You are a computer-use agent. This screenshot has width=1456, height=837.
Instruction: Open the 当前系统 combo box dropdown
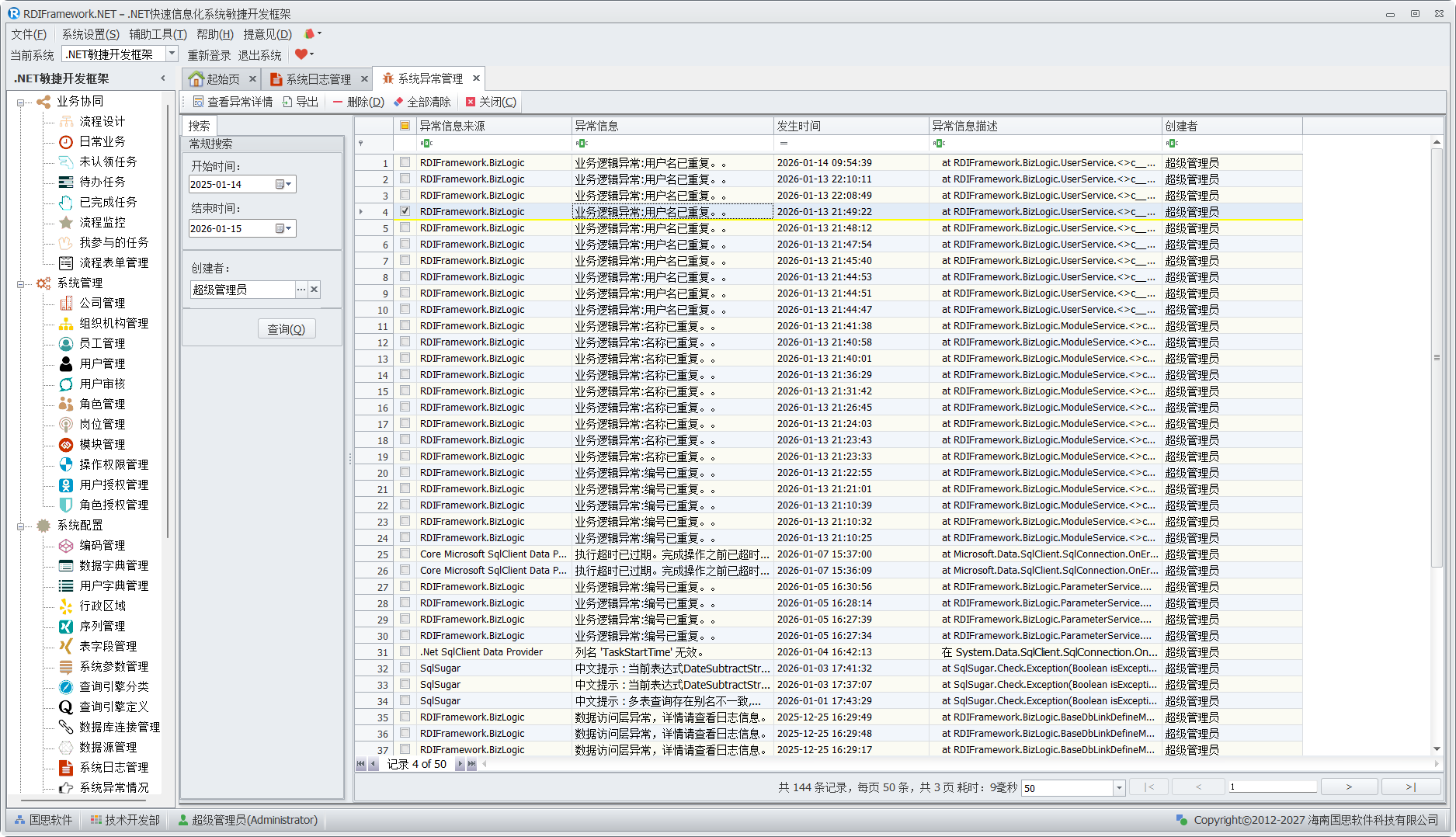coord(172,54)
